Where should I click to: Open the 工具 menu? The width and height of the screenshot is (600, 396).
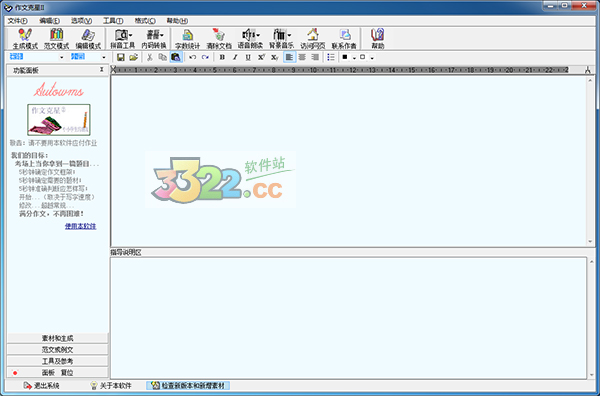pos(113,21)
